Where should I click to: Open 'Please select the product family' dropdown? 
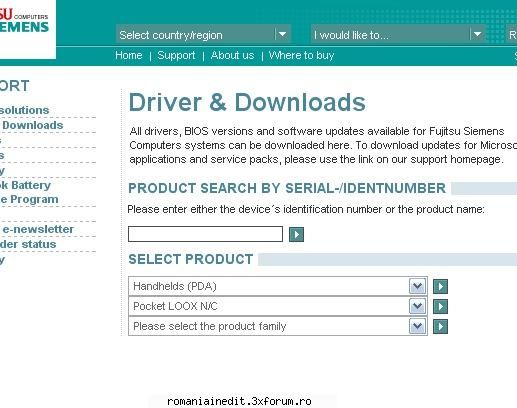pos(278,326)
